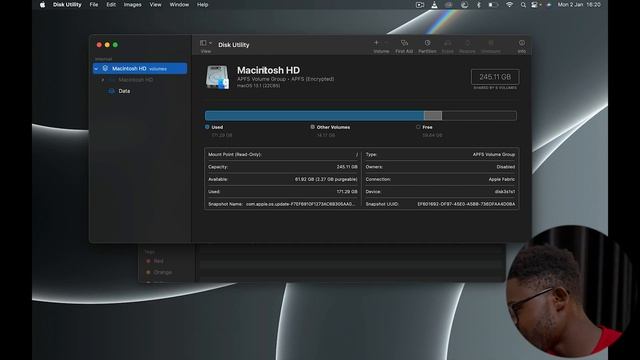Click the Available 61.92 GB value
Screen dimensions: 640x360
coord(326,179)
